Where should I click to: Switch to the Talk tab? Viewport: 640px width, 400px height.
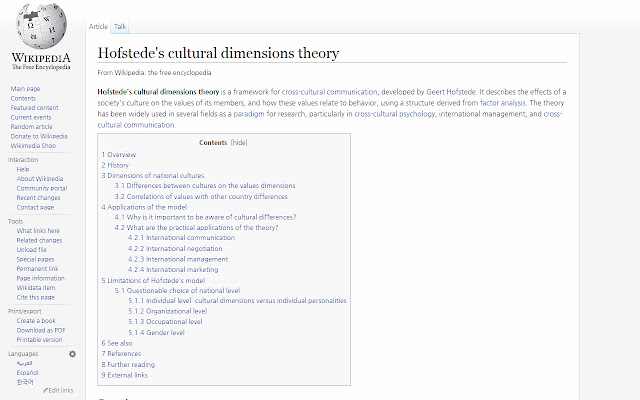pyautogui.click(x=120, y=26)
